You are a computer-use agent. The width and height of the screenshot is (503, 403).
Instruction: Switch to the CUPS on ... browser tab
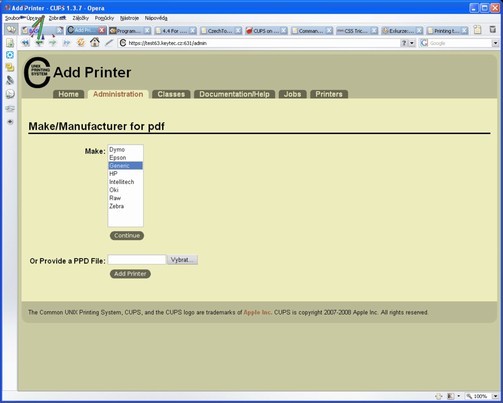(x=266, y=31)
